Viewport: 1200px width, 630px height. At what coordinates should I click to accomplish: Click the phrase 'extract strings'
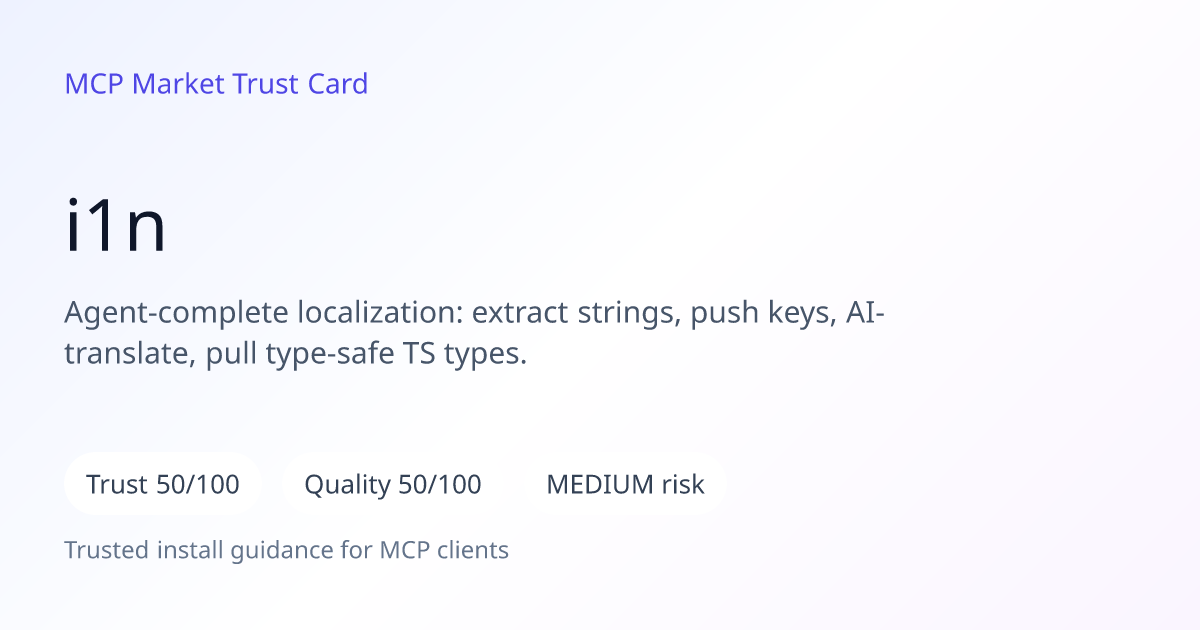(x=576, y=313)
